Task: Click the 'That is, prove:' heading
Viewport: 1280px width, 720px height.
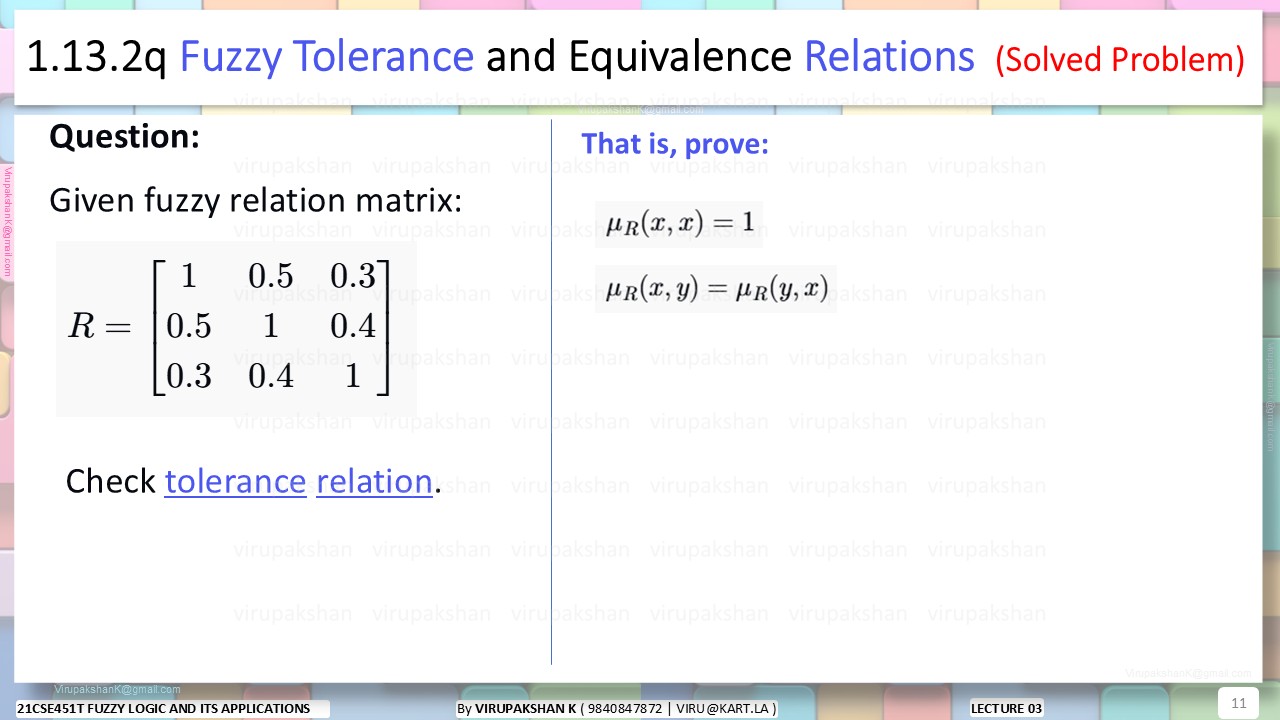Action: (x=675, y=144)
